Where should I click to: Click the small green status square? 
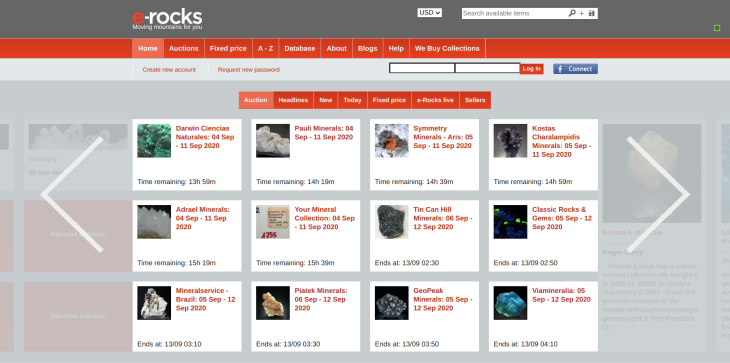(717, 28)
